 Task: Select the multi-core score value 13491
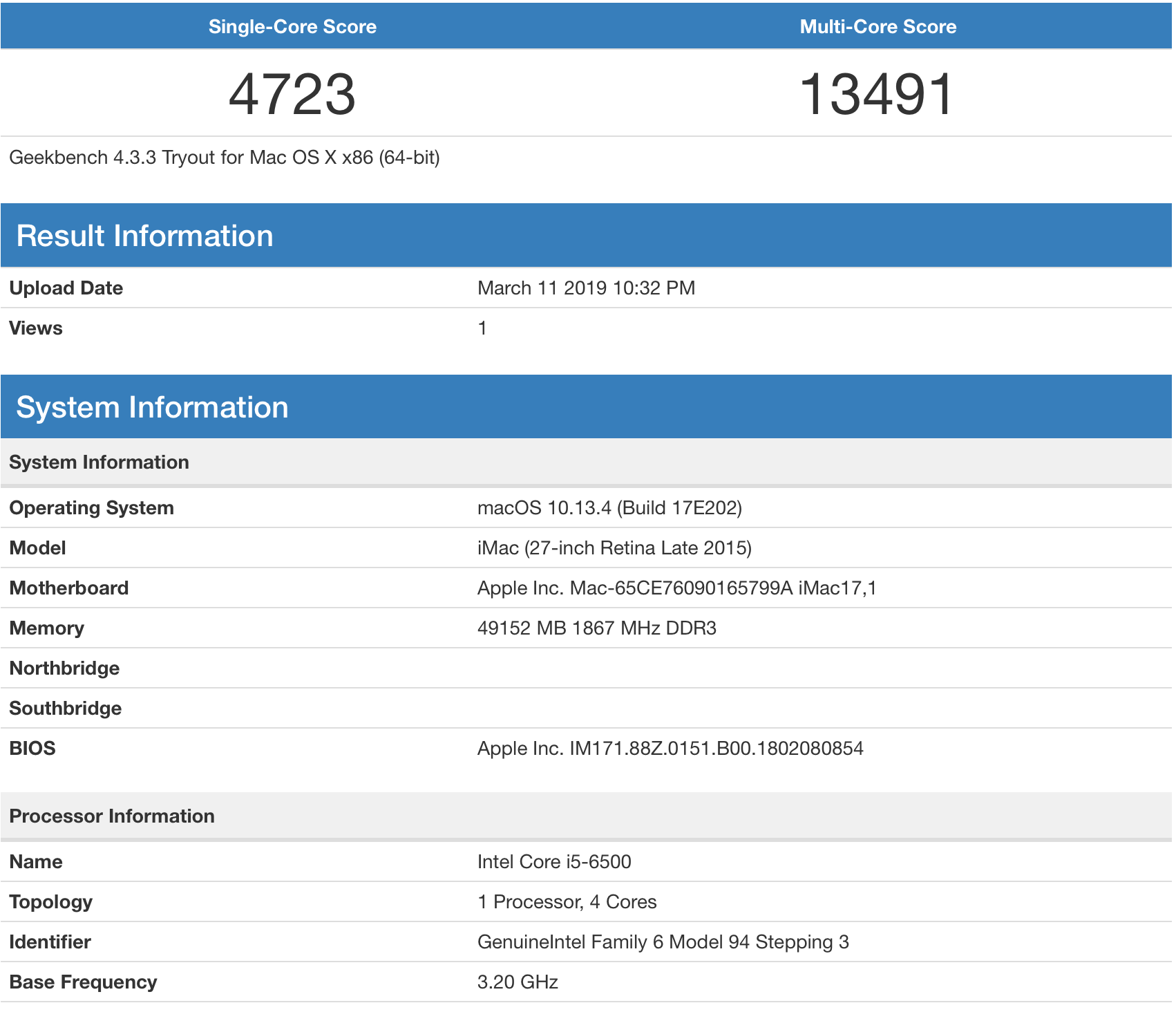(x=878, y=94)
